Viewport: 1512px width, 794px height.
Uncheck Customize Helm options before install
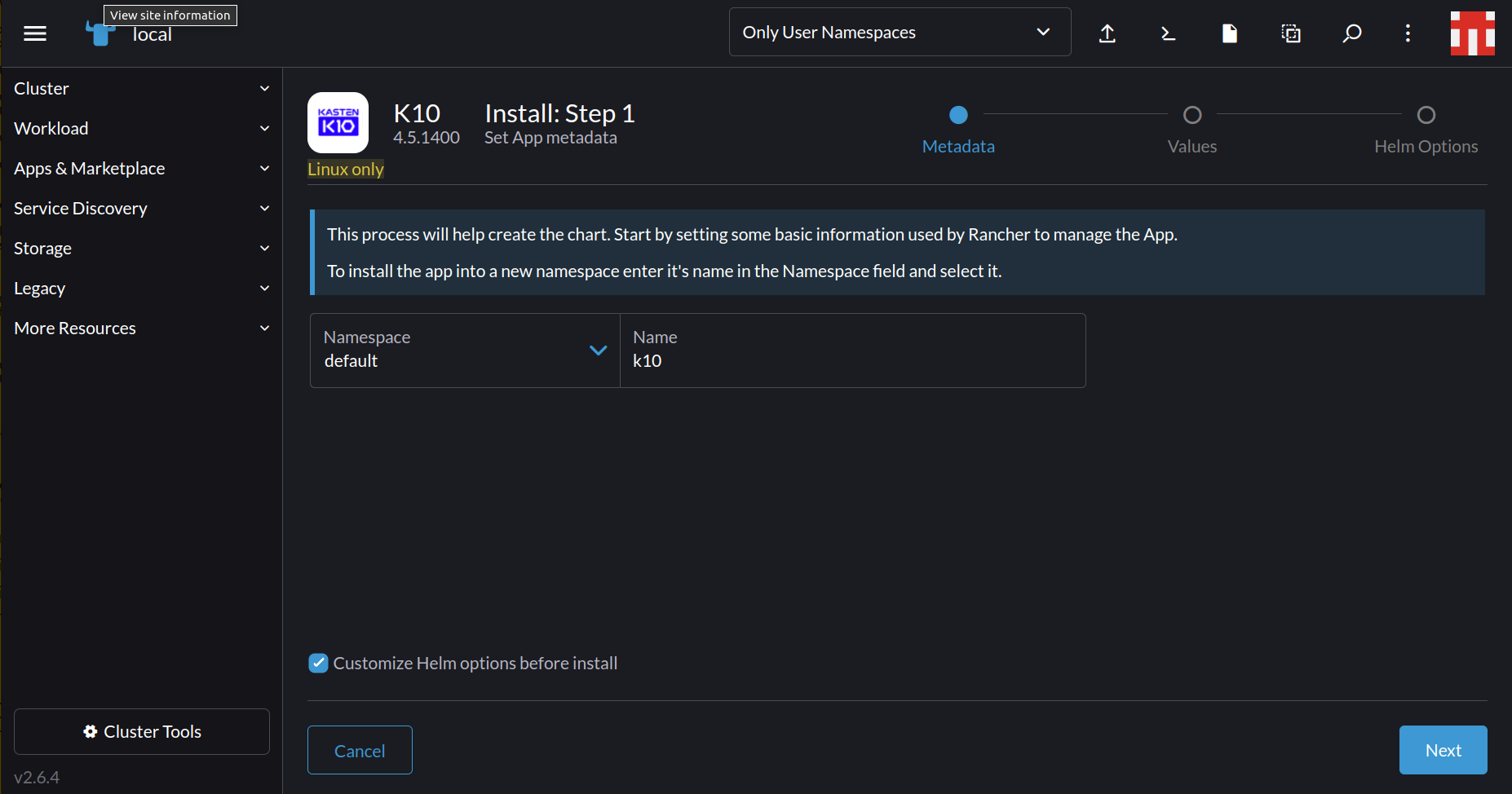click(319, 664)
